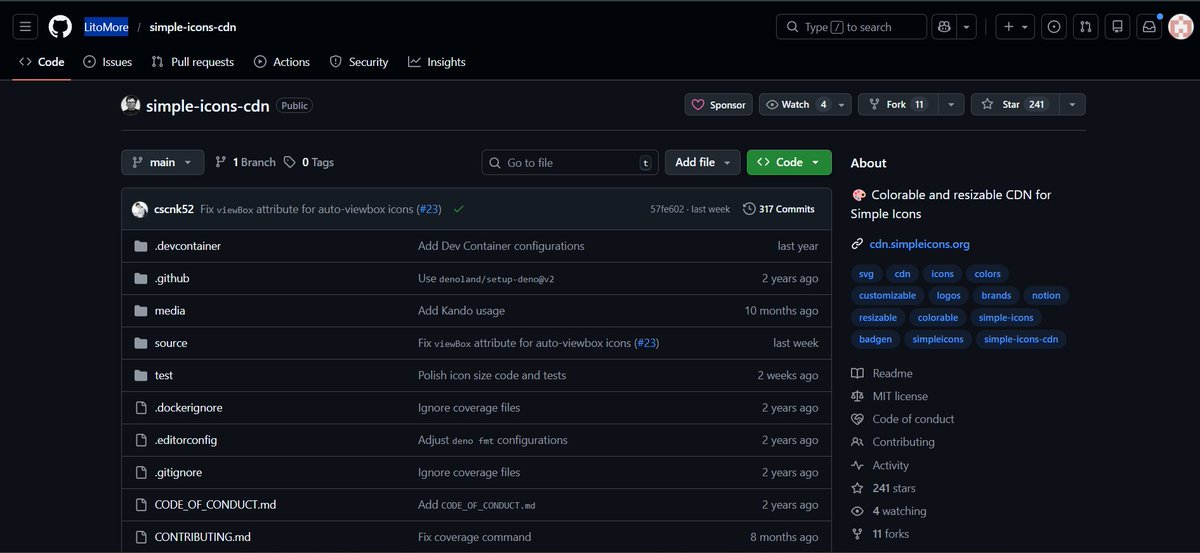Open the create new plus menu
This screenshot has width=1200, height=553.
[x=1015, y=27]
